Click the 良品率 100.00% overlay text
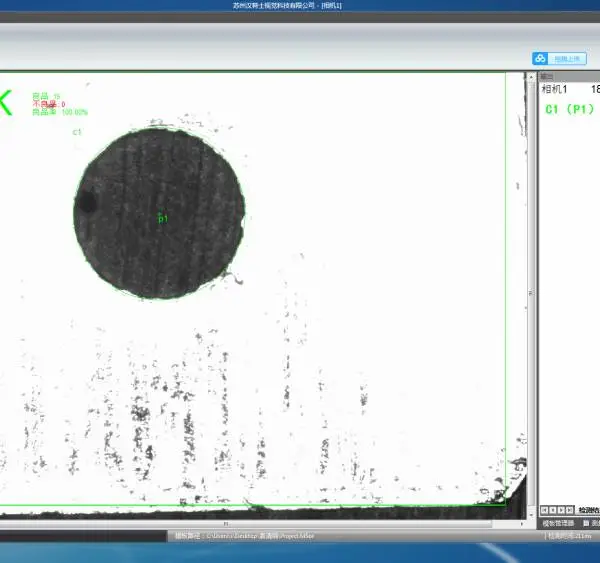 [60, 112]
